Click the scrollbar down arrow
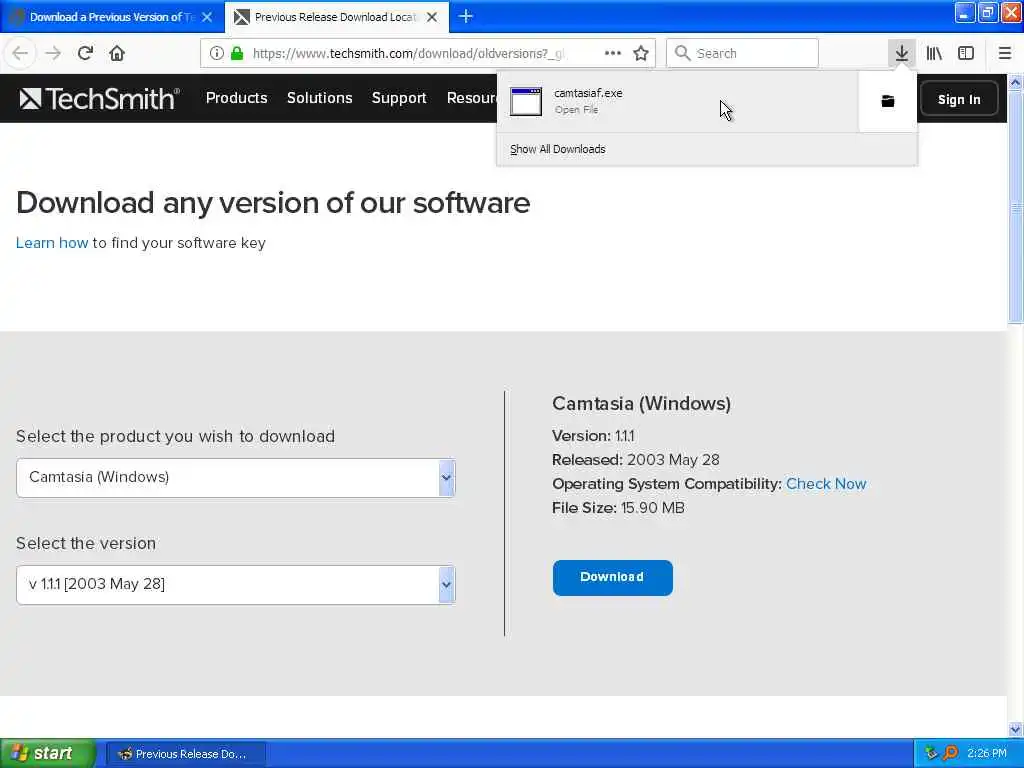1024x768 pixels. tap(1015, 729)
